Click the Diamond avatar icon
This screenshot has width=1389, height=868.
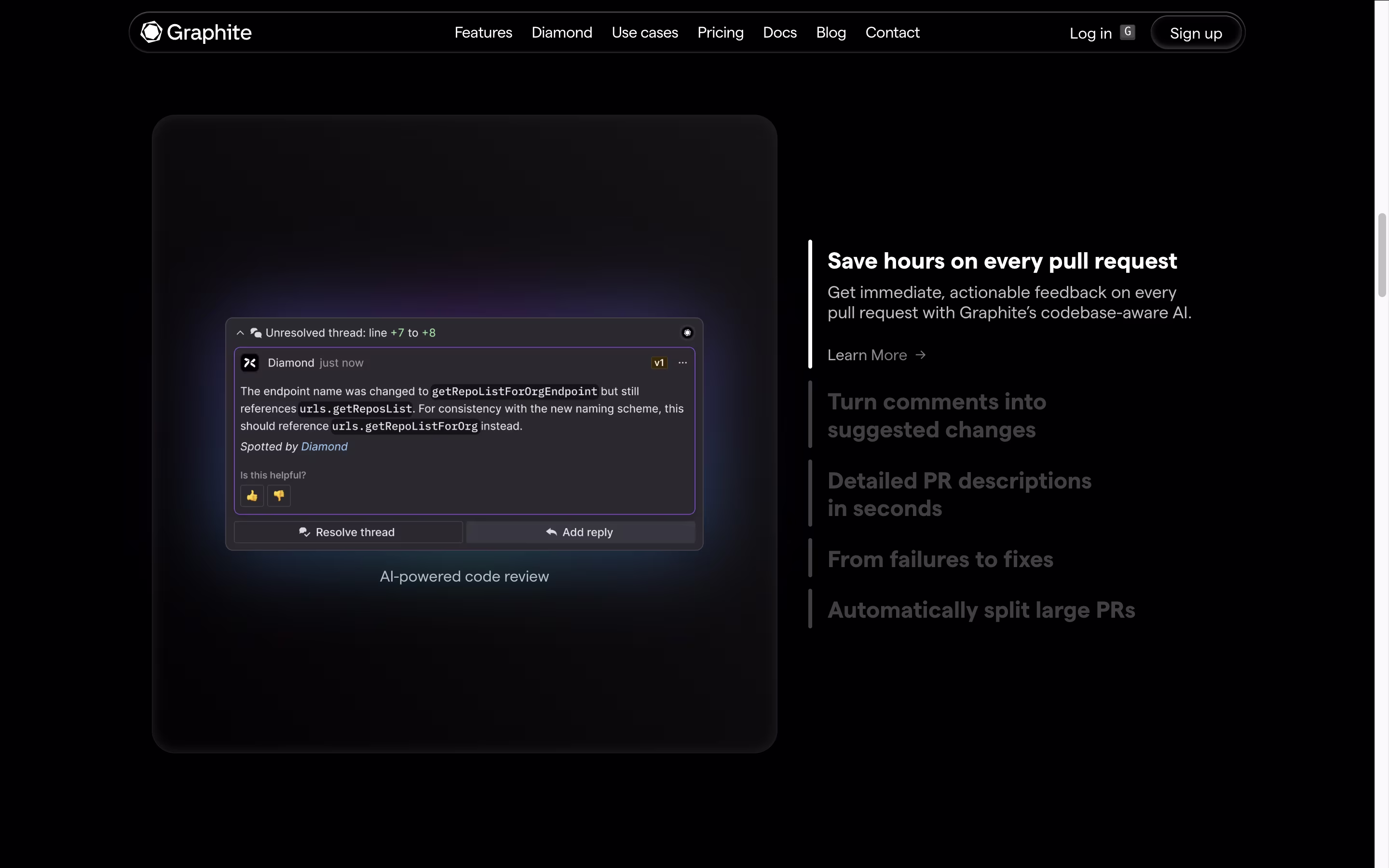pyautogui.click(x=250, y=363)
